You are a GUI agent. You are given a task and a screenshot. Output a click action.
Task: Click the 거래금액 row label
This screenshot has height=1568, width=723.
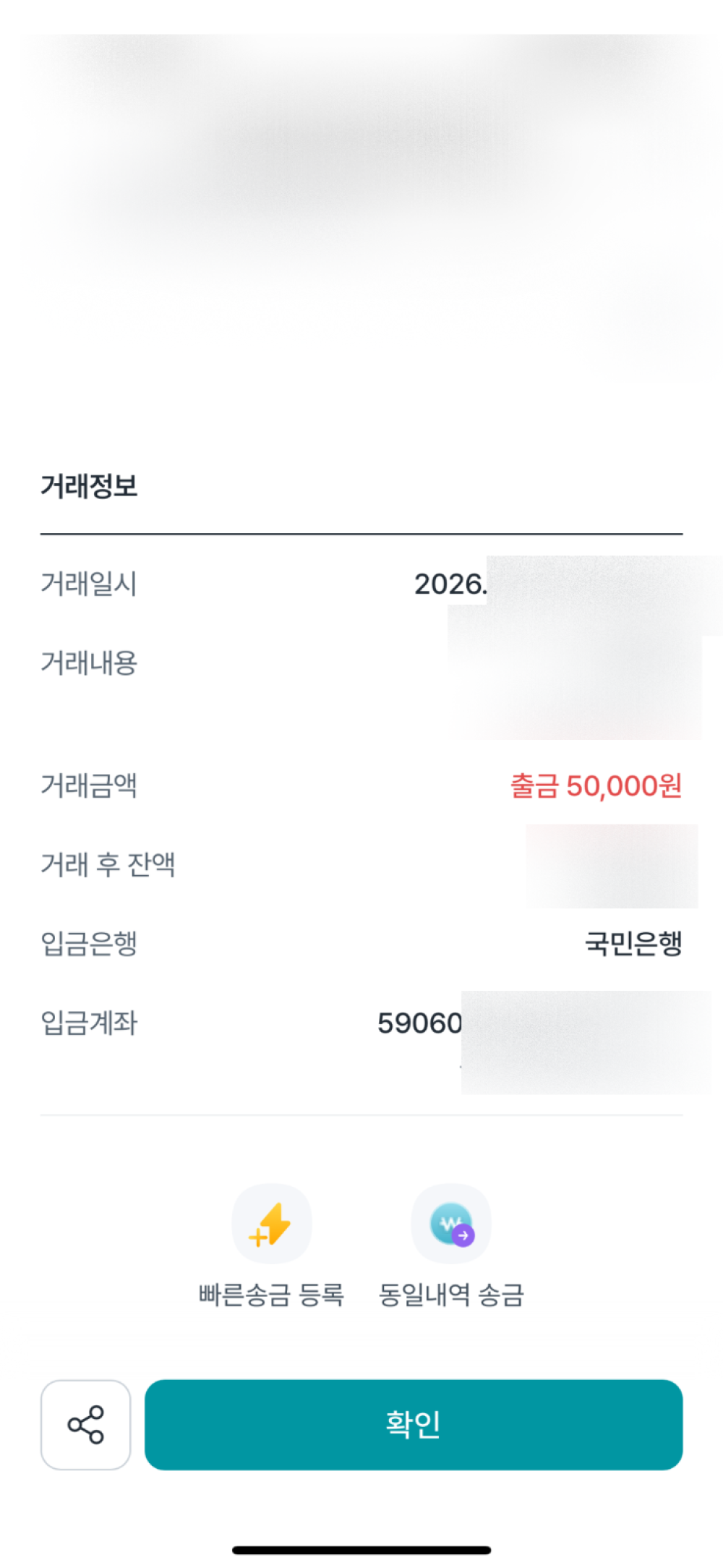pyautogui.click(x=89, y=785)
